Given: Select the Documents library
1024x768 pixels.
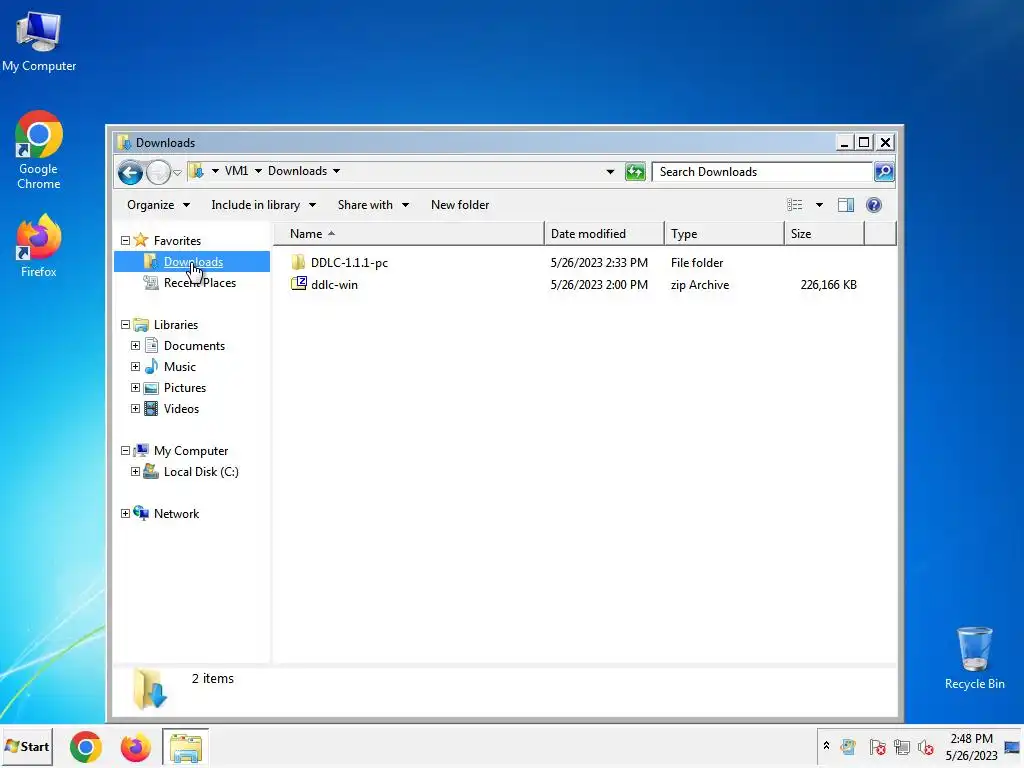Looking at the screenshot, I should tap(194, 345).
